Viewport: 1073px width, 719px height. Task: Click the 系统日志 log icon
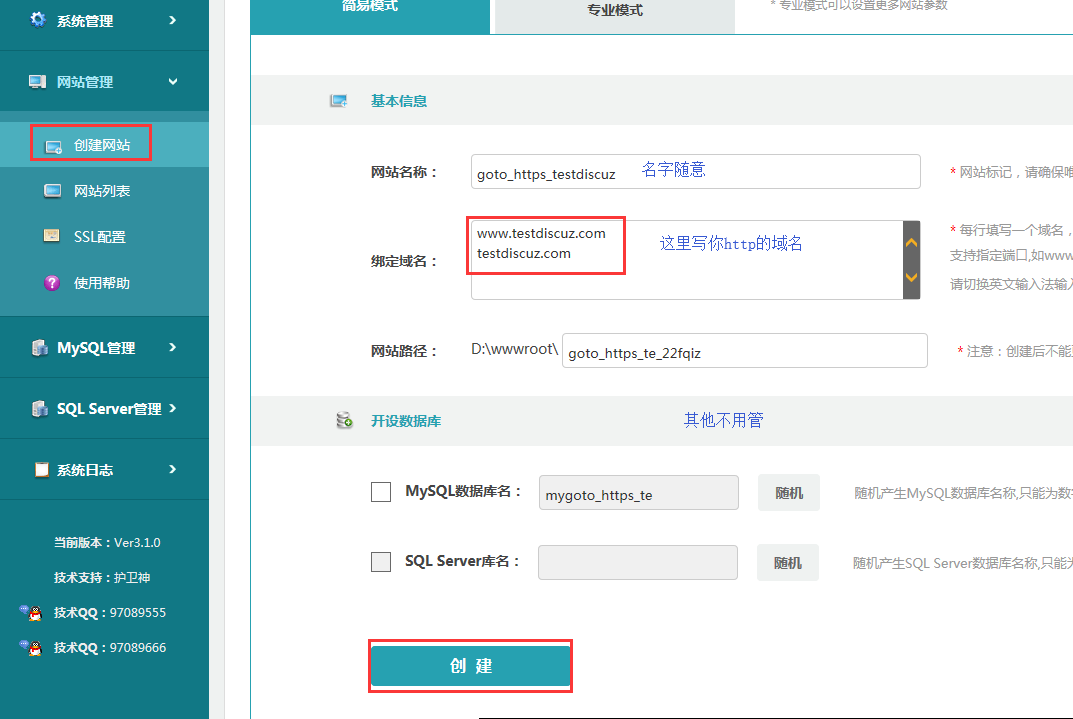click(x=41, y=470)
